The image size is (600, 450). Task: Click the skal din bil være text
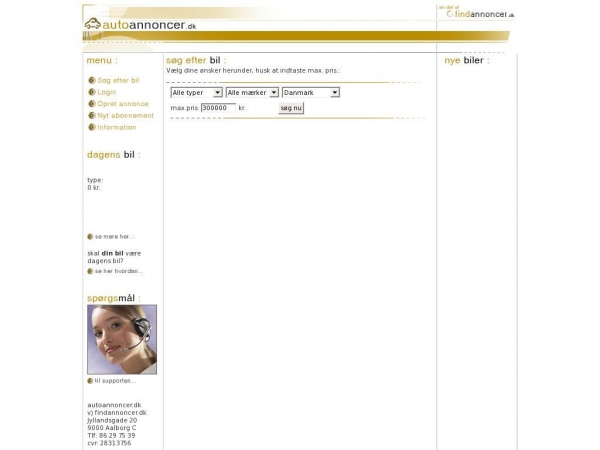tap(114, 254)
